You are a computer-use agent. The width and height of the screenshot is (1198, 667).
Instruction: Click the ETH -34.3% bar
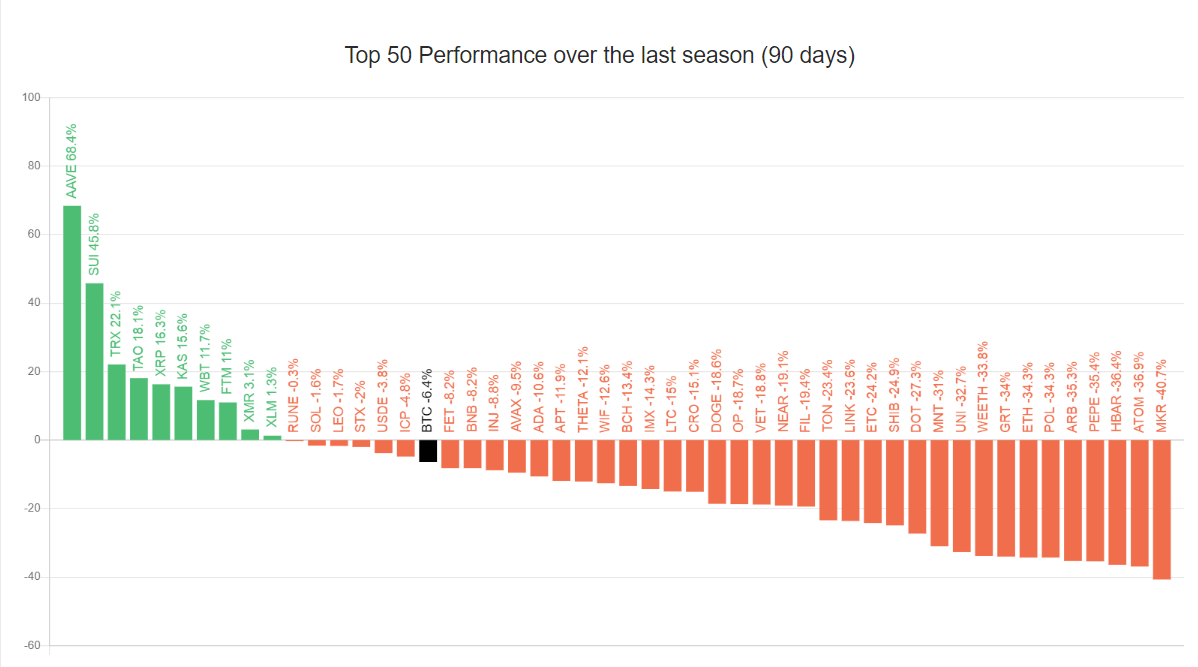(x=1028, y=498)
